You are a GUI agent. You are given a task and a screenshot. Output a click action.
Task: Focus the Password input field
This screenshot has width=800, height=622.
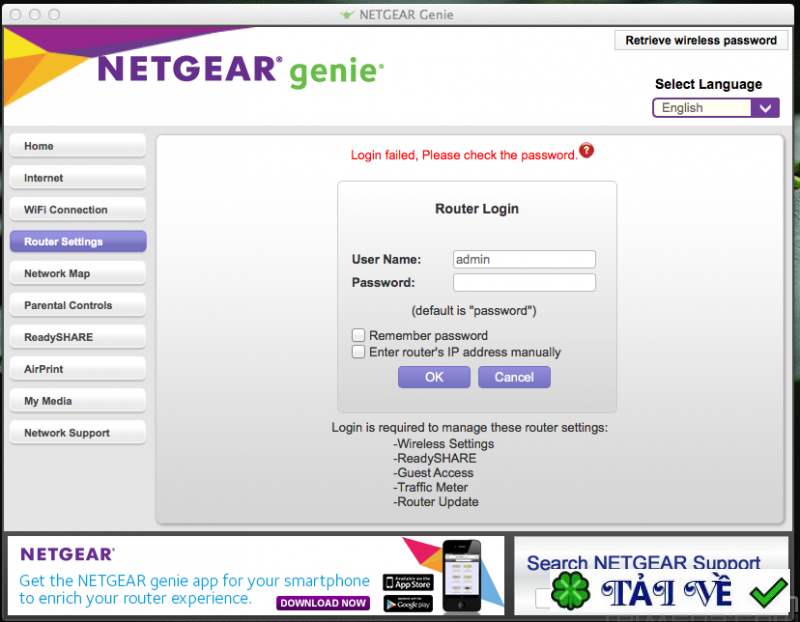[x=524, y=282]
